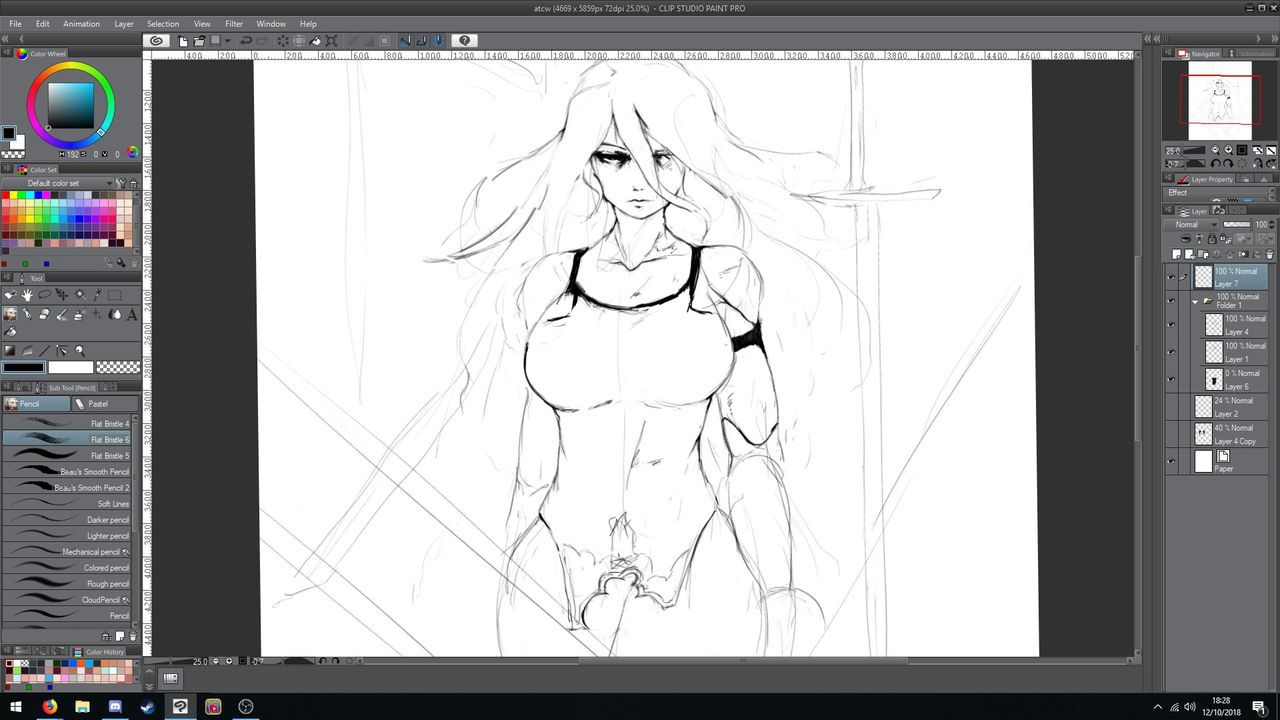Click the zoom out button below canvas
The image size is (1280, 720).
(x=216, y=661)
